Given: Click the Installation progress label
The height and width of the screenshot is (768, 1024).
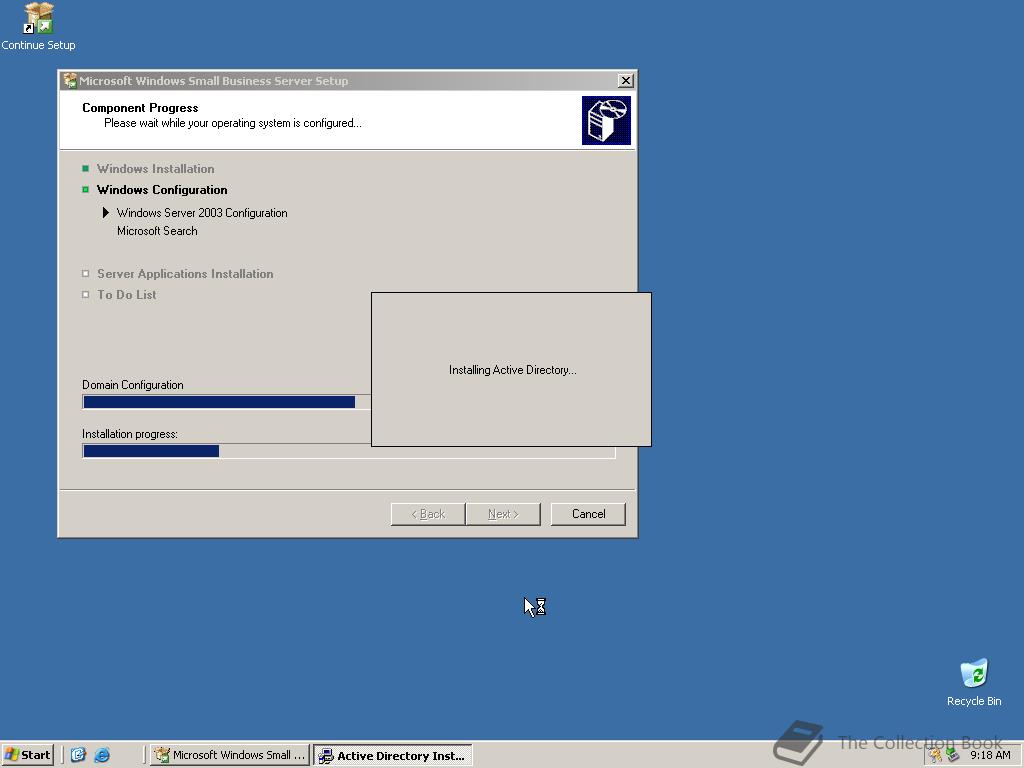Looking at the screenshot, I should 129,434.
